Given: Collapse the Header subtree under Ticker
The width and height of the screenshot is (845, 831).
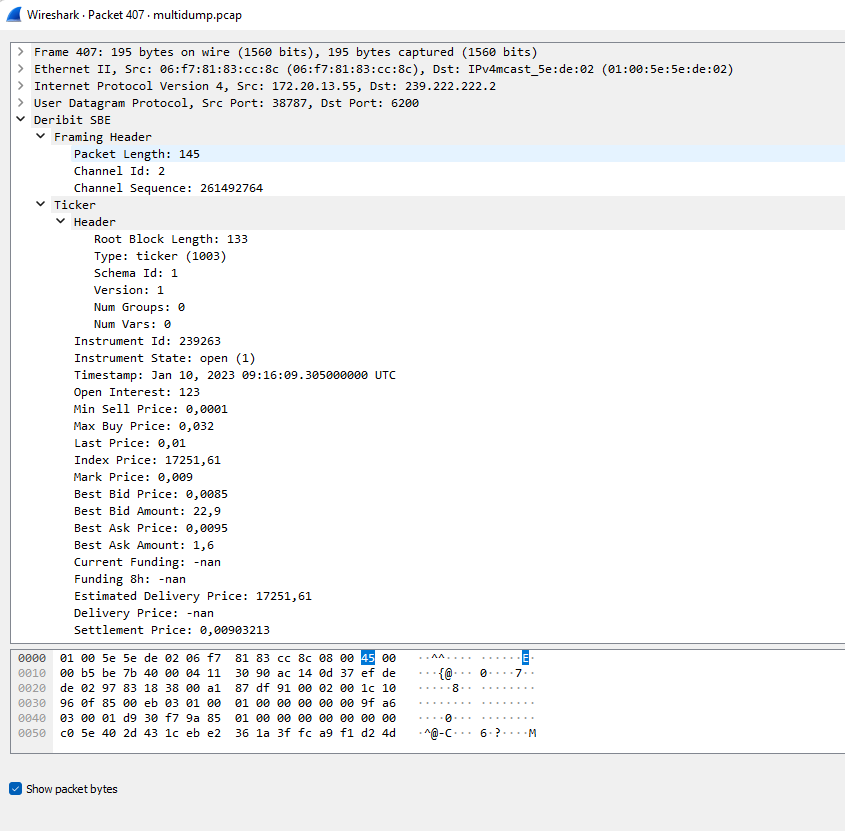Looking at the screenshot, I should click(x=60, y=221).
